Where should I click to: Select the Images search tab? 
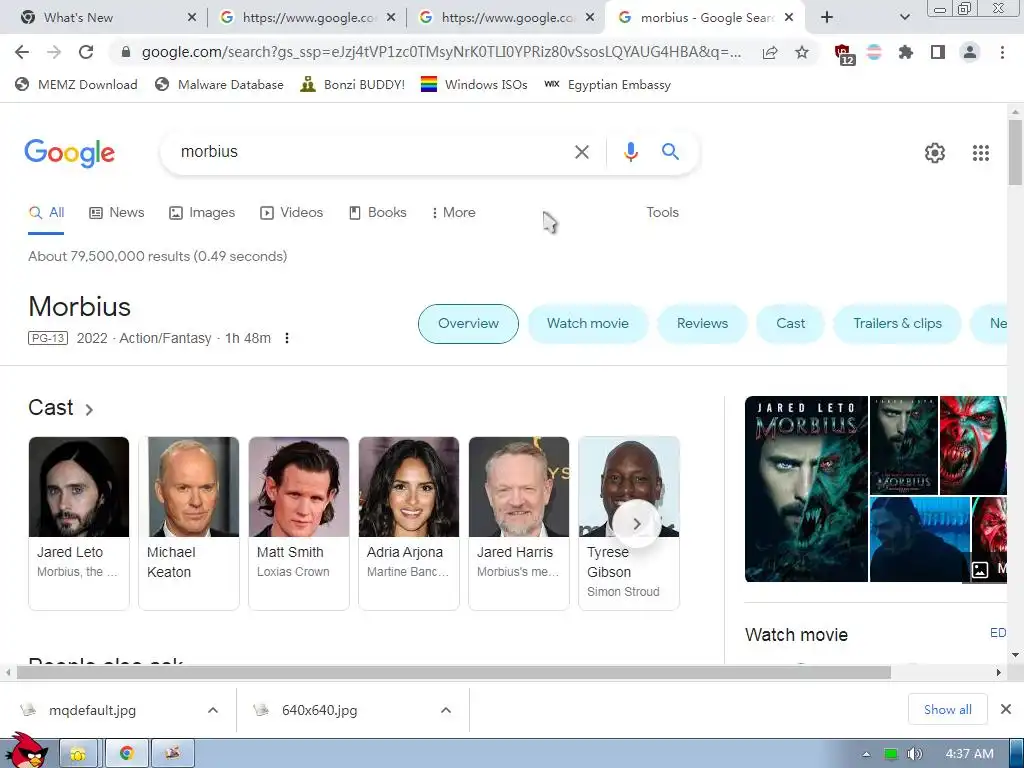tap(202, 213)
